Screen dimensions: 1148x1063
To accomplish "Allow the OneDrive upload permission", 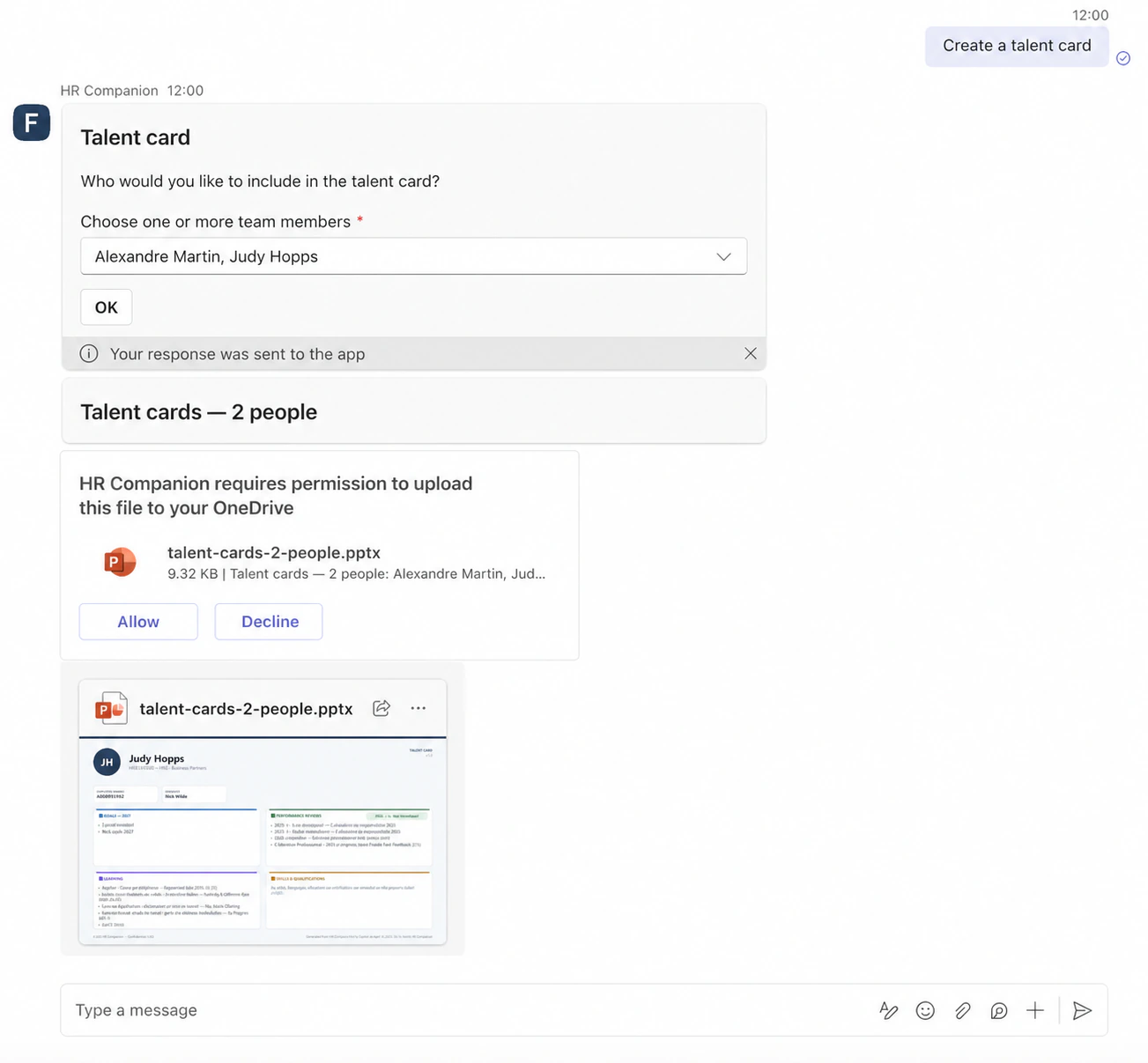I will tap(138, 622).
